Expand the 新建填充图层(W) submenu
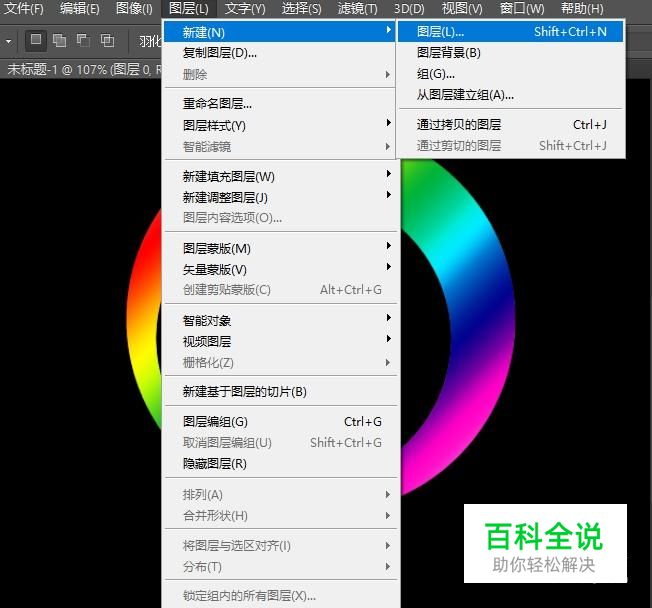Screen dimensions: 652x608 click(x=279, y=176)
